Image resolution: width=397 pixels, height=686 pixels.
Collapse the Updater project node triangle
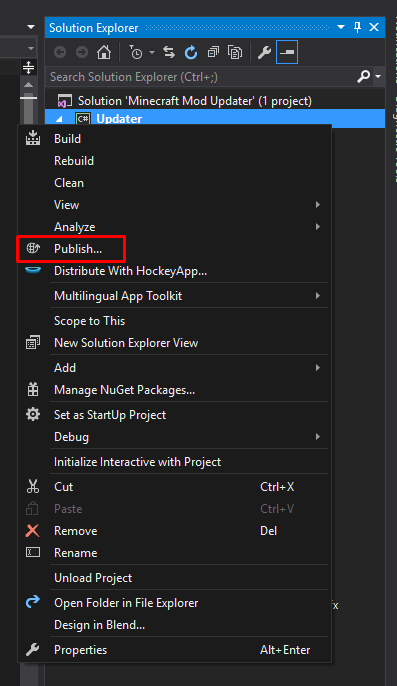pos(60,119)
